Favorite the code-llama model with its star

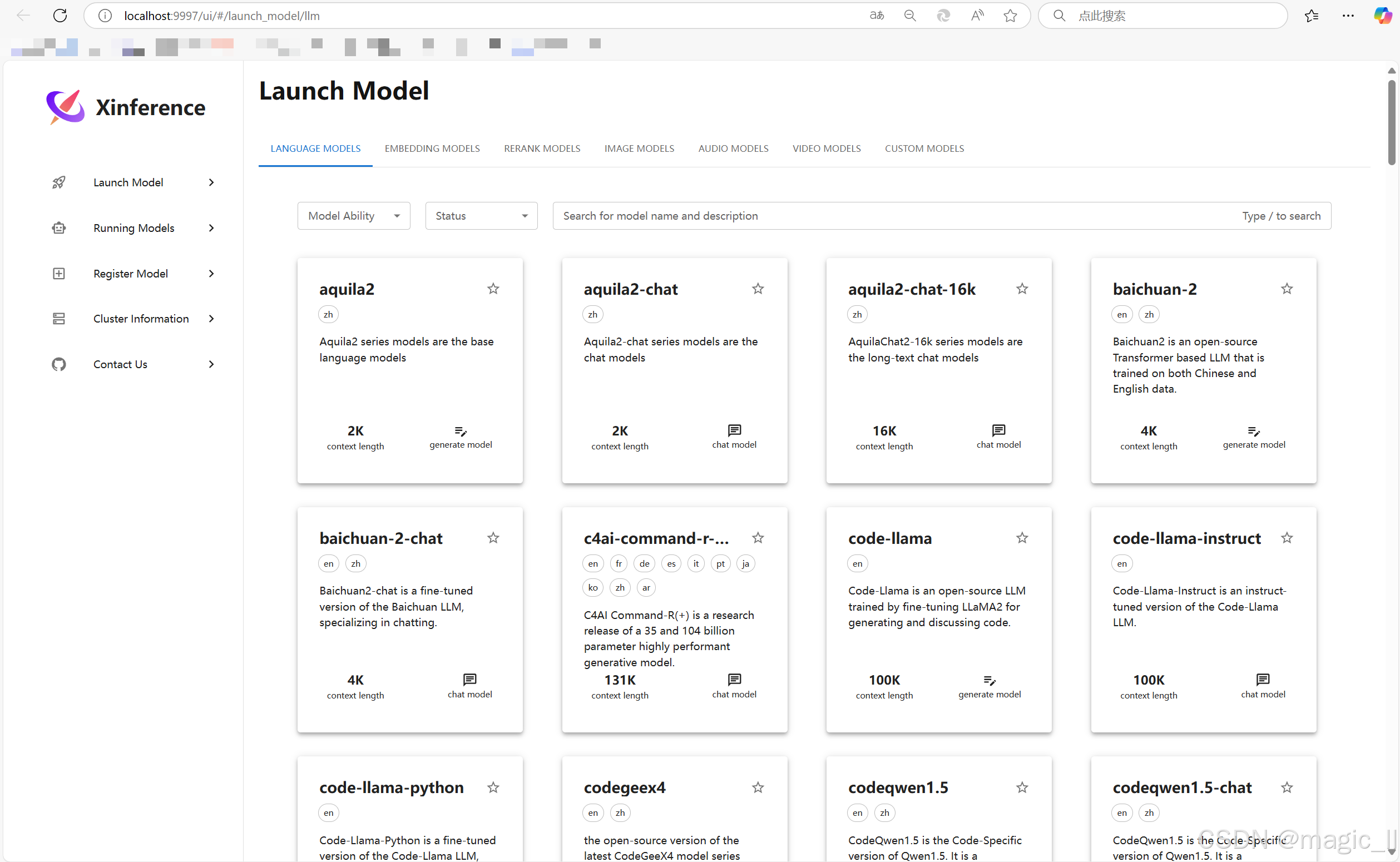(x=1022, y=538)
